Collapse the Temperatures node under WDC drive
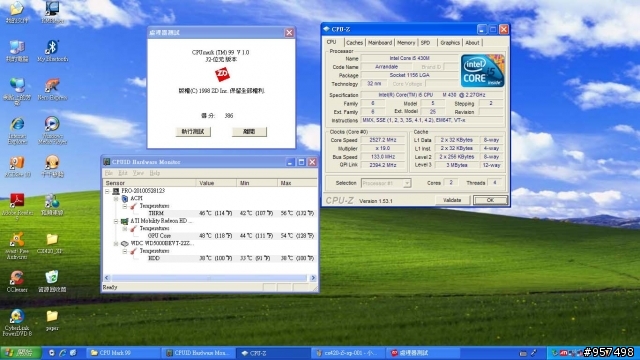Screen dimensions: 640x360 pos(125,251)
